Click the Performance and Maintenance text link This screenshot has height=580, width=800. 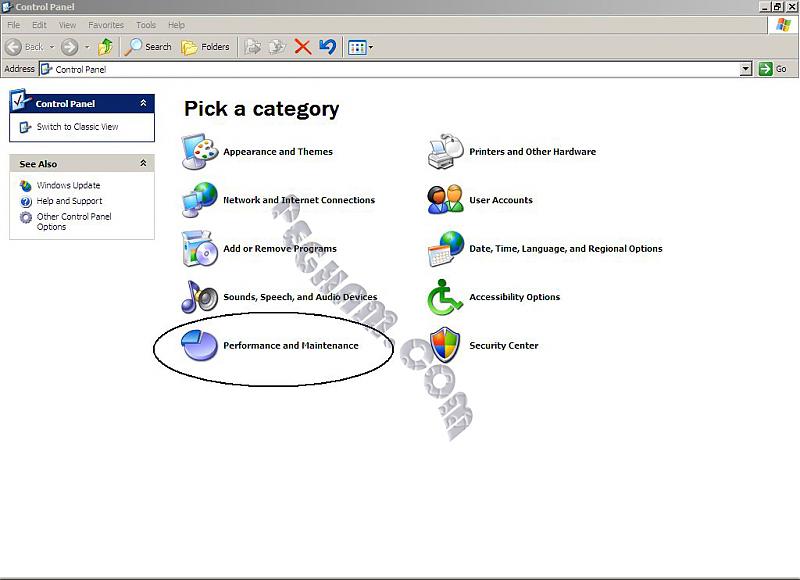291,345
